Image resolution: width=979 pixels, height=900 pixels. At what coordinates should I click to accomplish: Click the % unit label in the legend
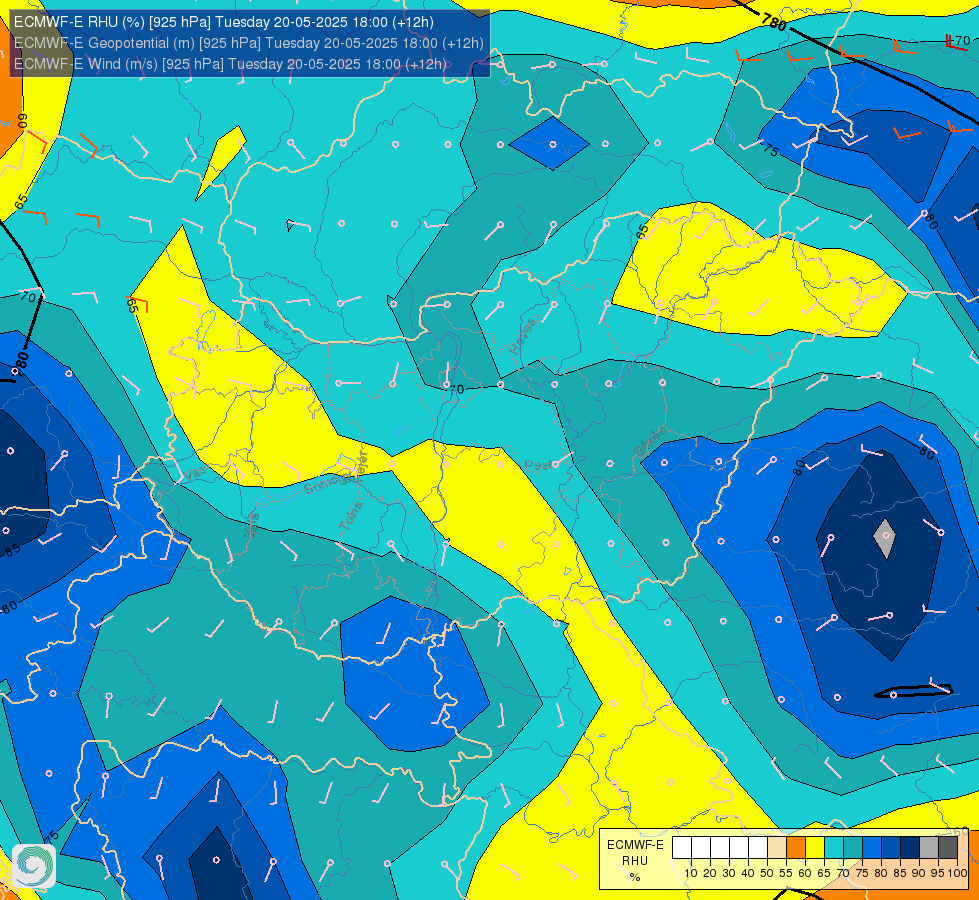pos(635,877)
